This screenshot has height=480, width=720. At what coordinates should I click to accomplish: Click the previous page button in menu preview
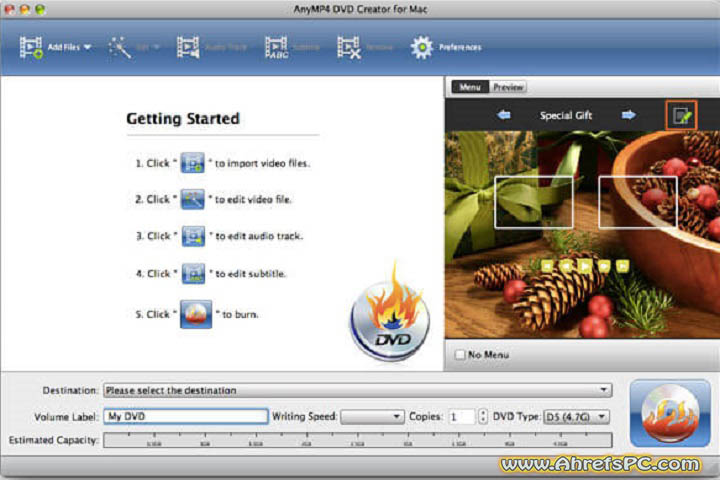coord(566,266)
